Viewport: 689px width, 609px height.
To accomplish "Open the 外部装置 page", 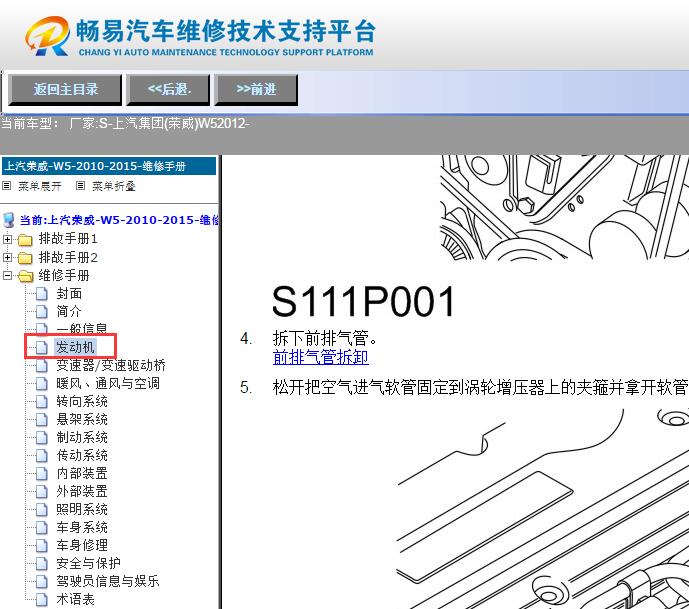I will coord(82,492).
